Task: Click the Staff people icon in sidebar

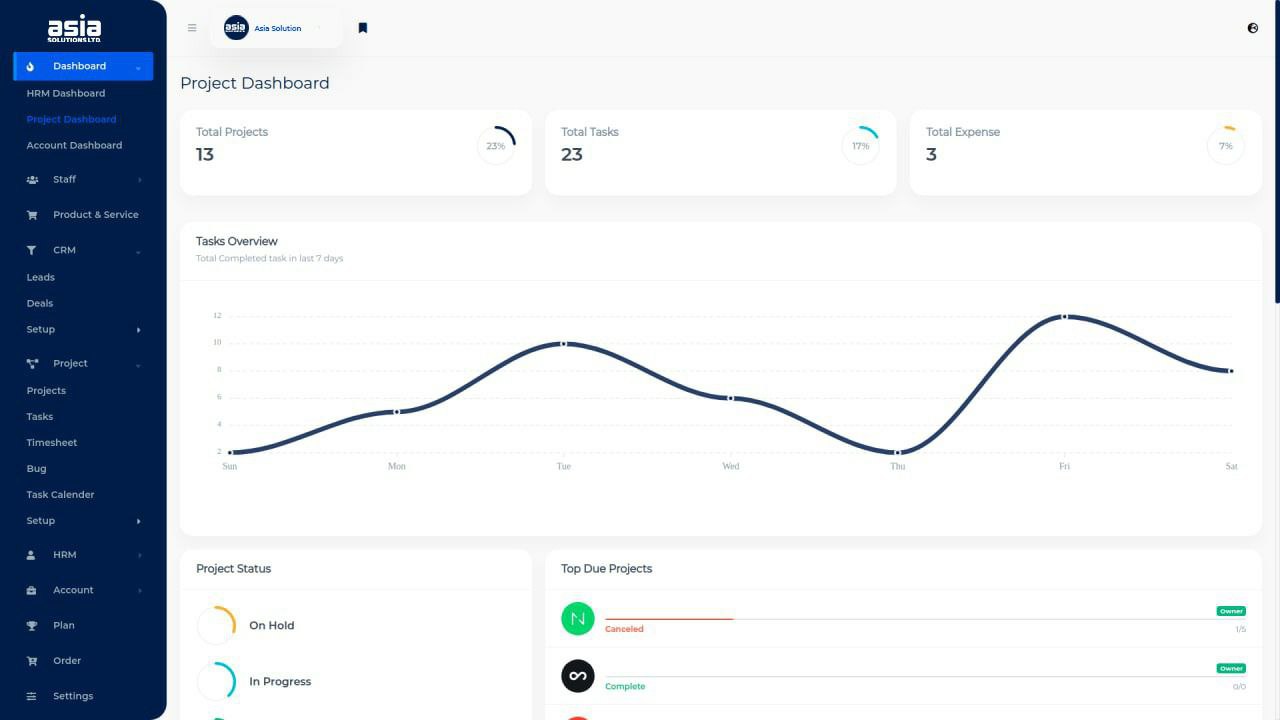Action: point(31,180)
